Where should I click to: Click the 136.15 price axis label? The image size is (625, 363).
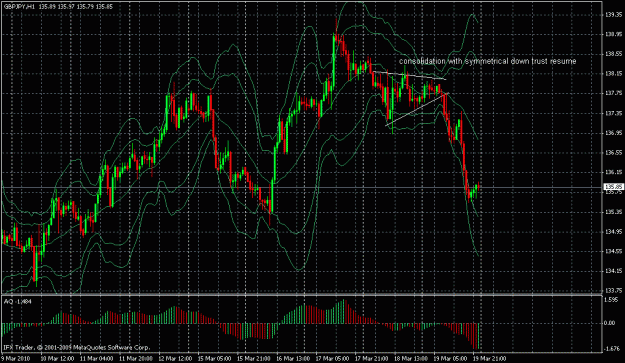[x=614, y=172]
